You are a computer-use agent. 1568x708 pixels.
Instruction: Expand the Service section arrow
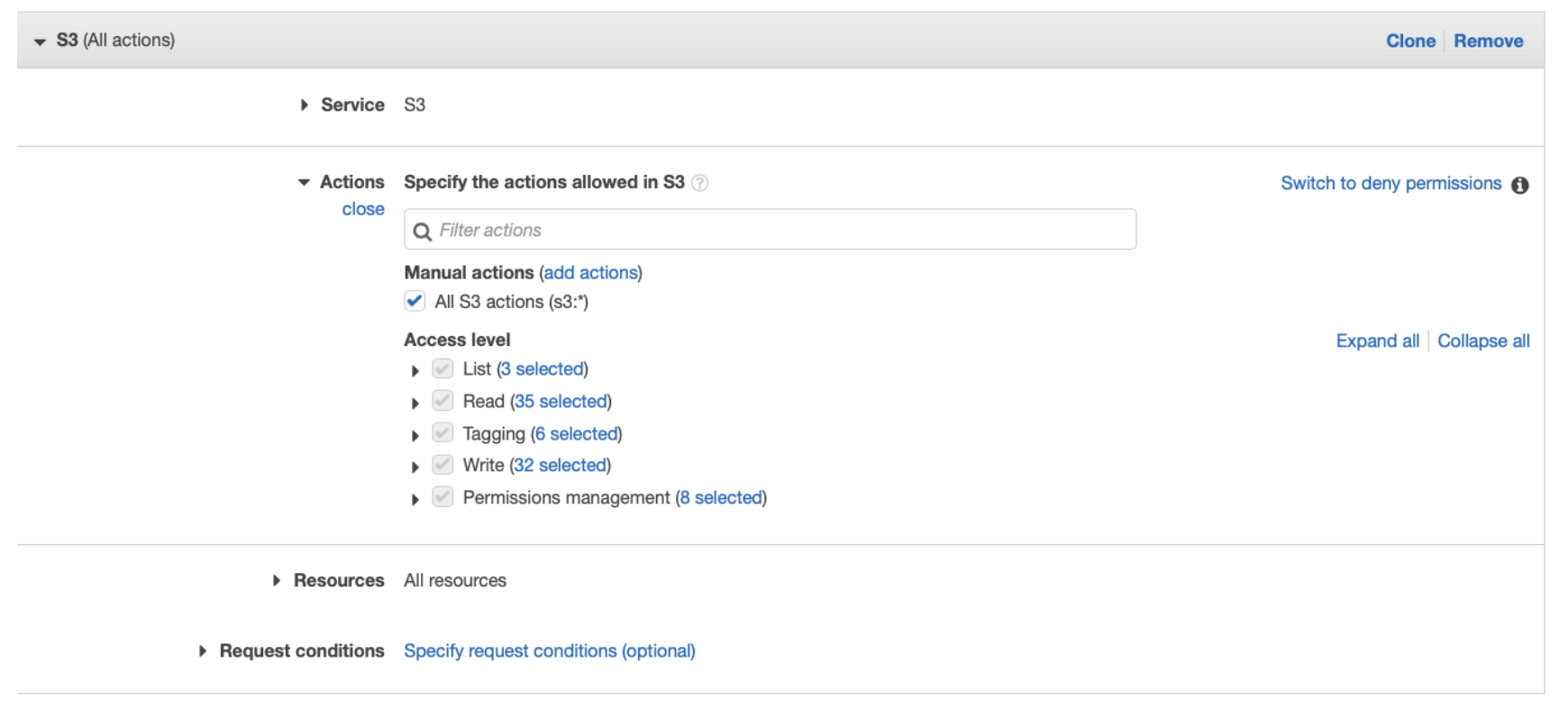click(x=305, y=105)
